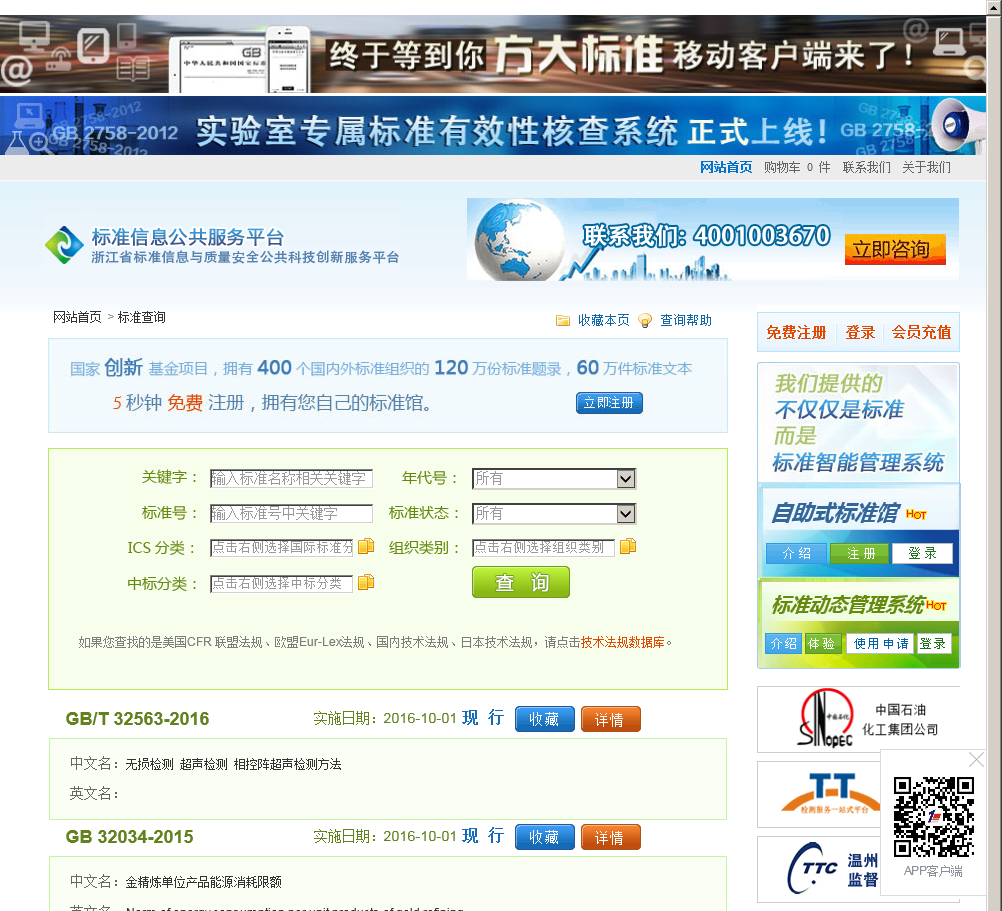Click the 中标分类 input field

pyautogui.click(x=282, y=584)
